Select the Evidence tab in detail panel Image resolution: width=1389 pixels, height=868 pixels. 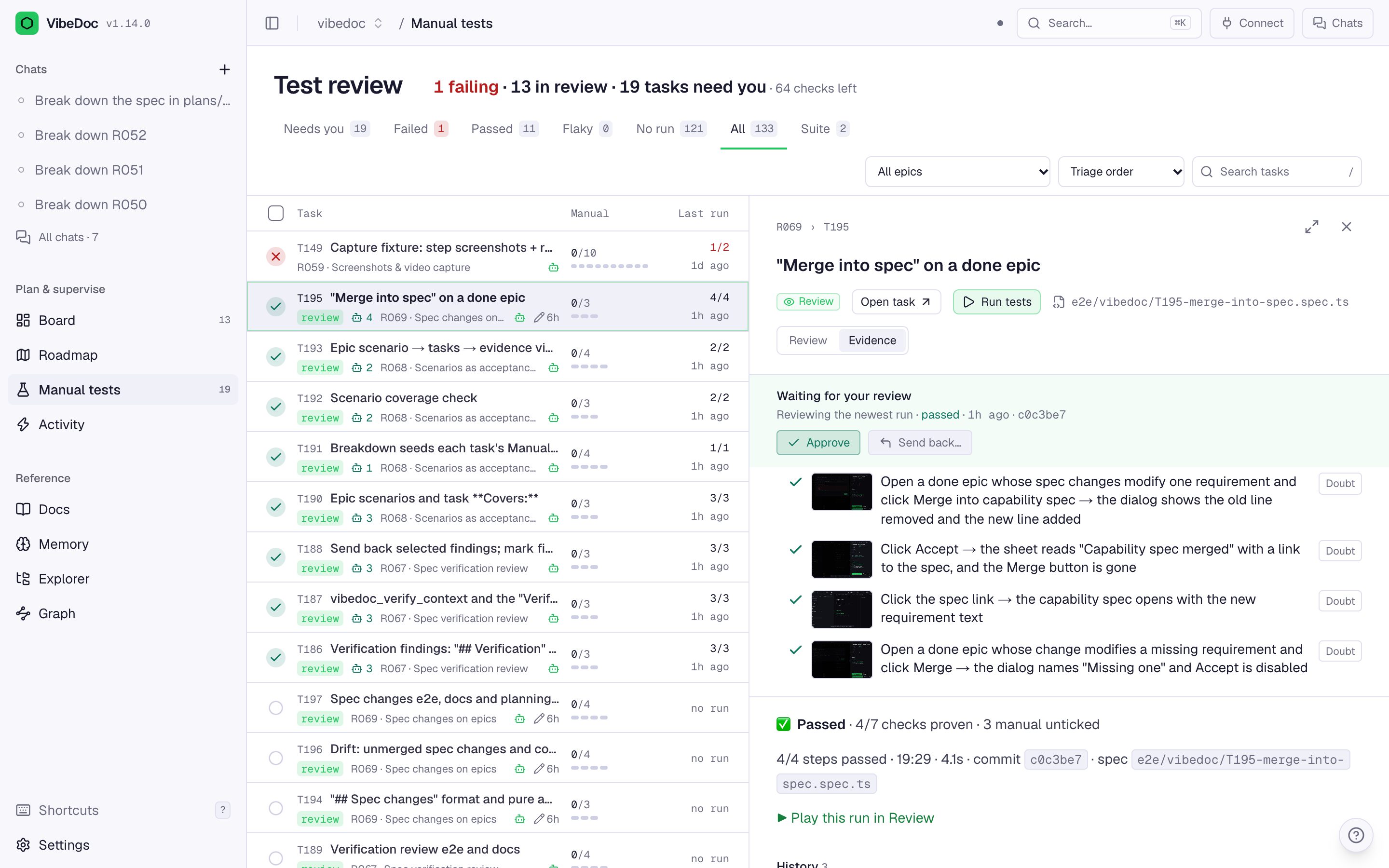pos(872,340)
